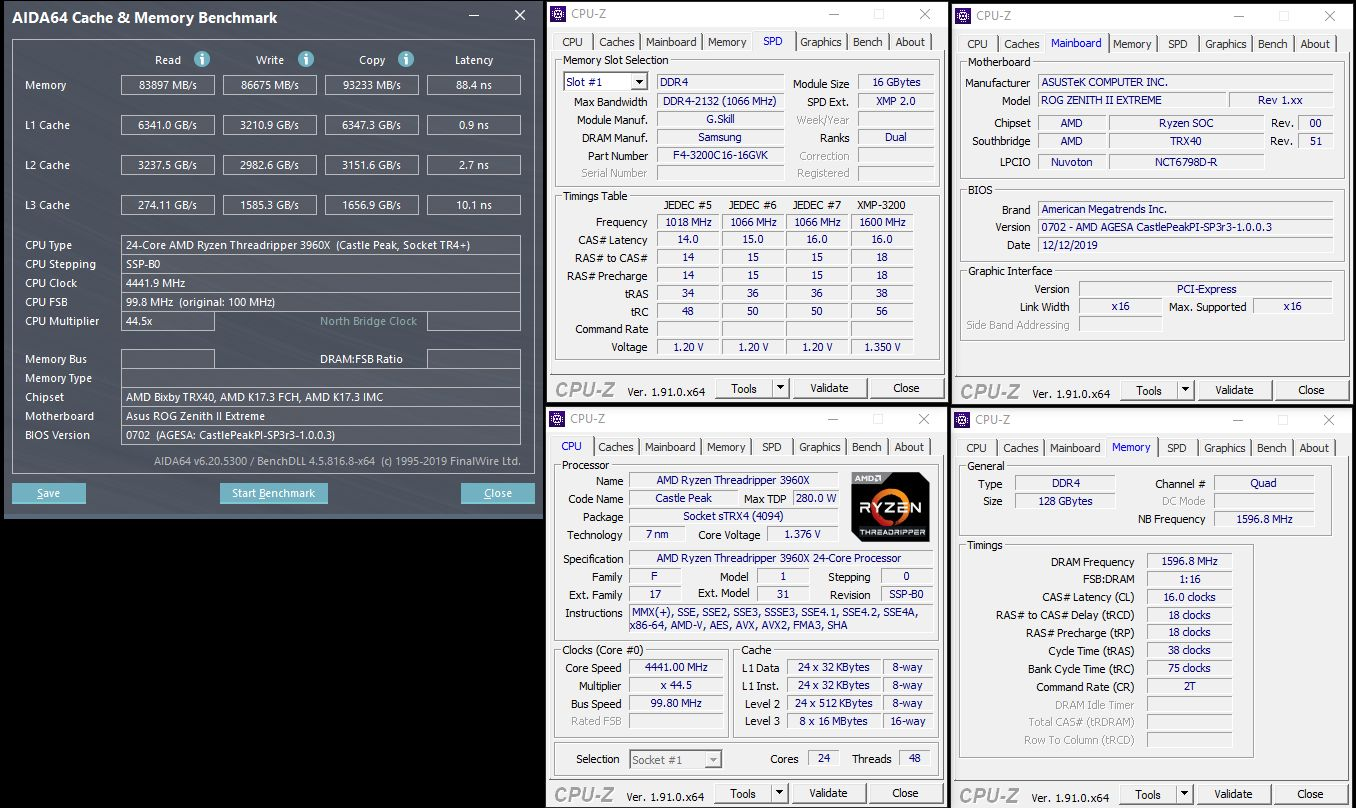
Task: Expand Tools arrow in the CPU-Z CPU window
Action: pos(780,793)
